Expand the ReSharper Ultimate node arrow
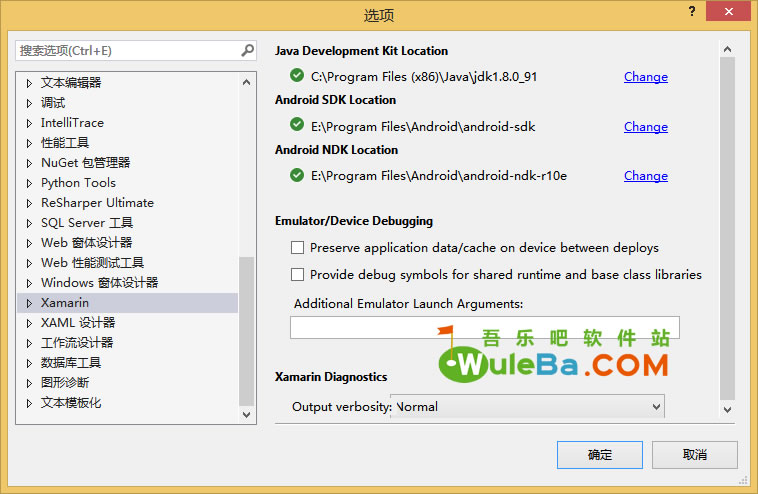This screenshot has width=758, height=494. (29, 203)
